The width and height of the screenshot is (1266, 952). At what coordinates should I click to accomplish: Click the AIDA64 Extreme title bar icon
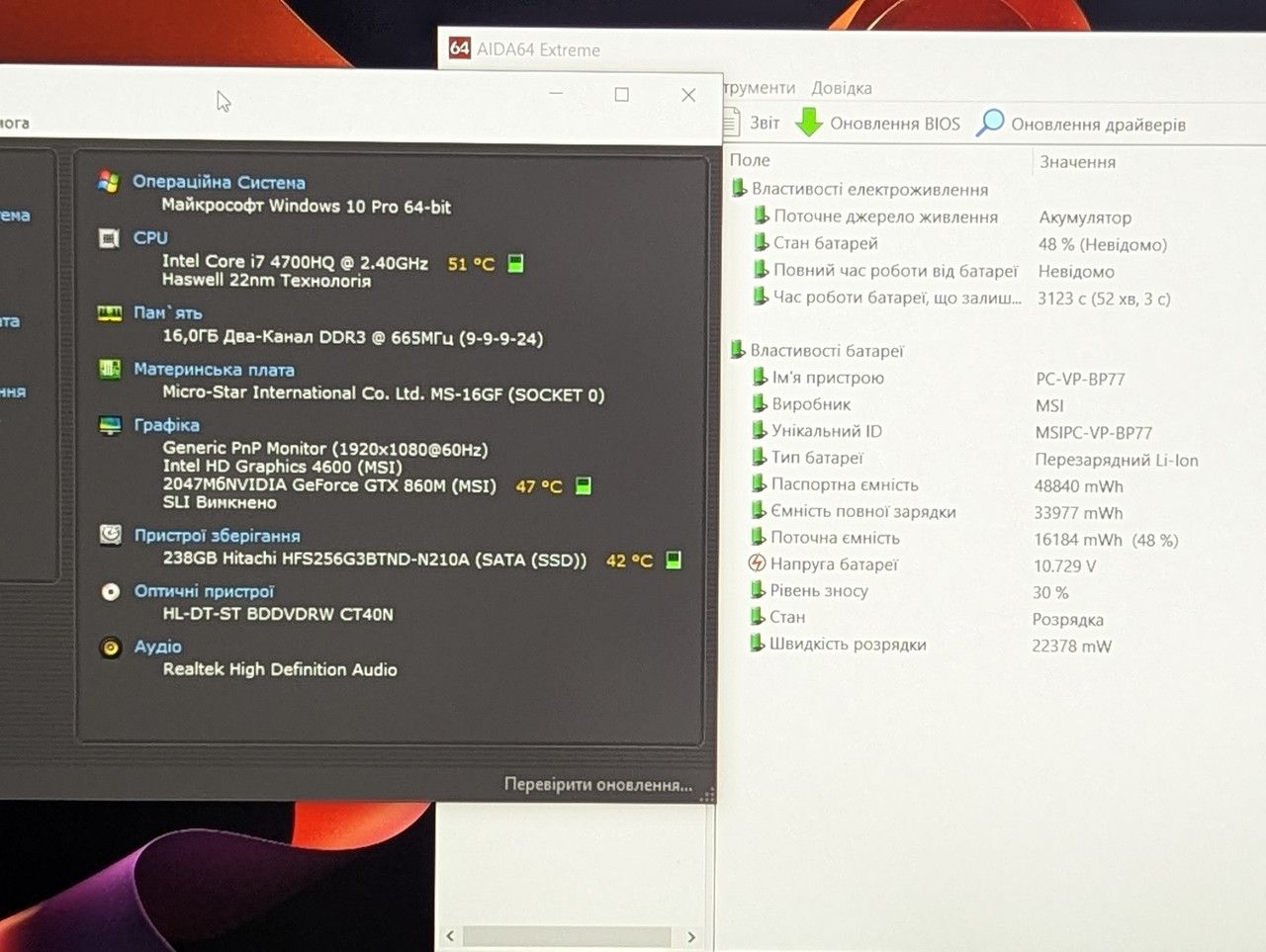[460, 47]
